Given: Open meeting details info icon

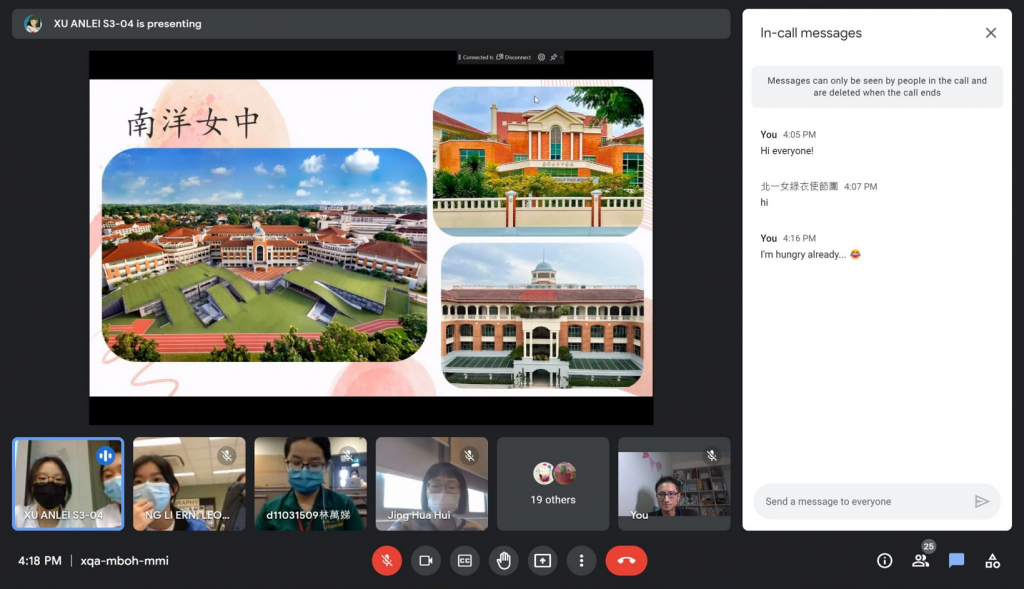Looking at the screenshot, I should (884, 560).
